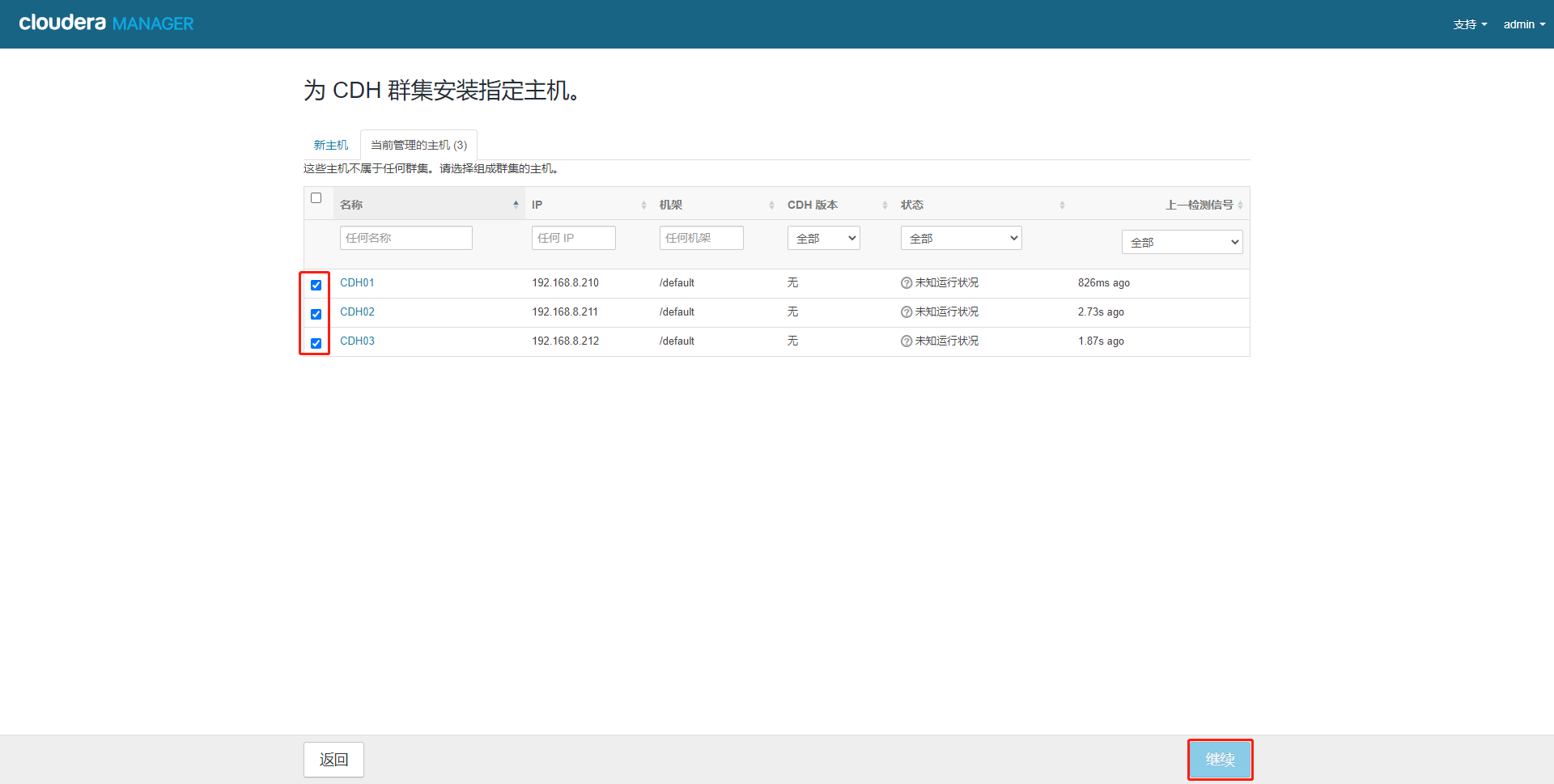Sort by the 状态 column arrow

coord(1062,205)
